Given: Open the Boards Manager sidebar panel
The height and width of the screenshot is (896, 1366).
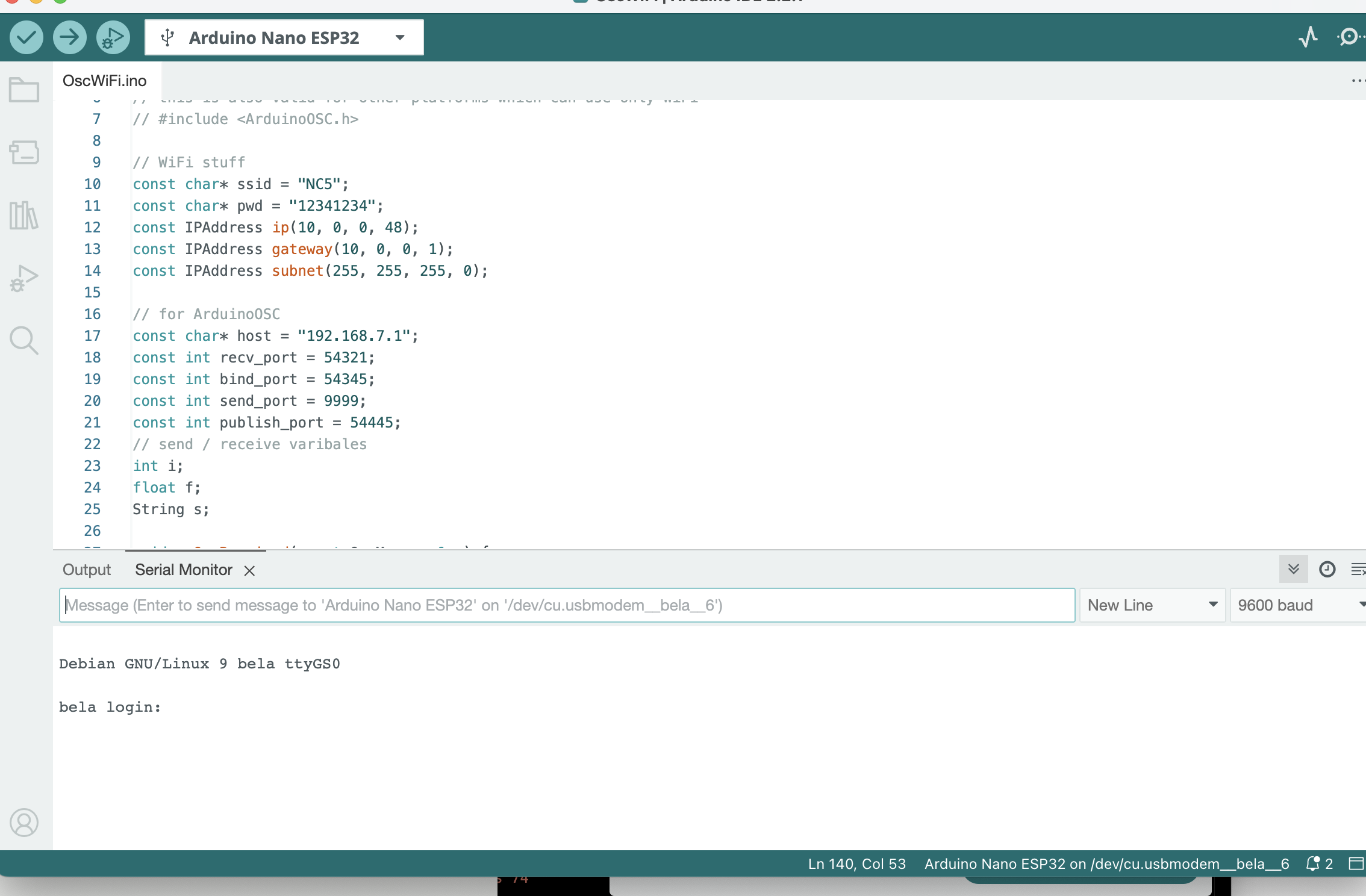Looking at the screenshot, I should 24,152.
